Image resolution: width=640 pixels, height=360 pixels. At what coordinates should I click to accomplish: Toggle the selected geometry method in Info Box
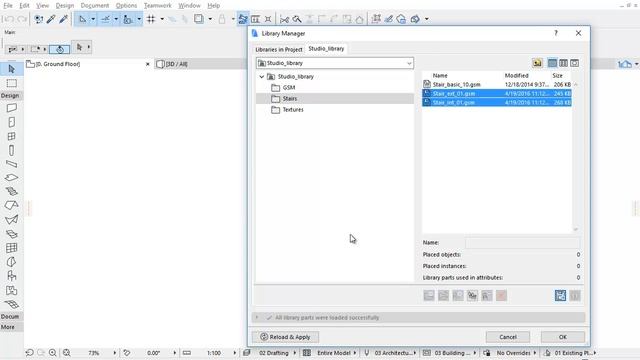coord(60,49)
